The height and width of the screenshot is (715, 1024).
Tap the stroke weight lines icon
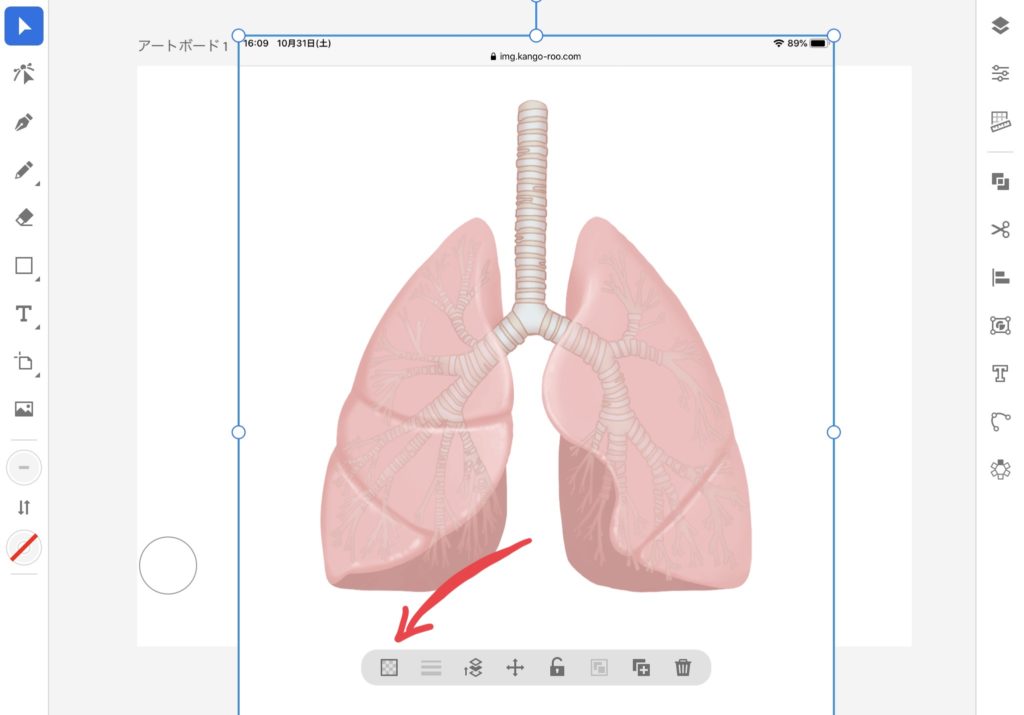pos(431,667)
